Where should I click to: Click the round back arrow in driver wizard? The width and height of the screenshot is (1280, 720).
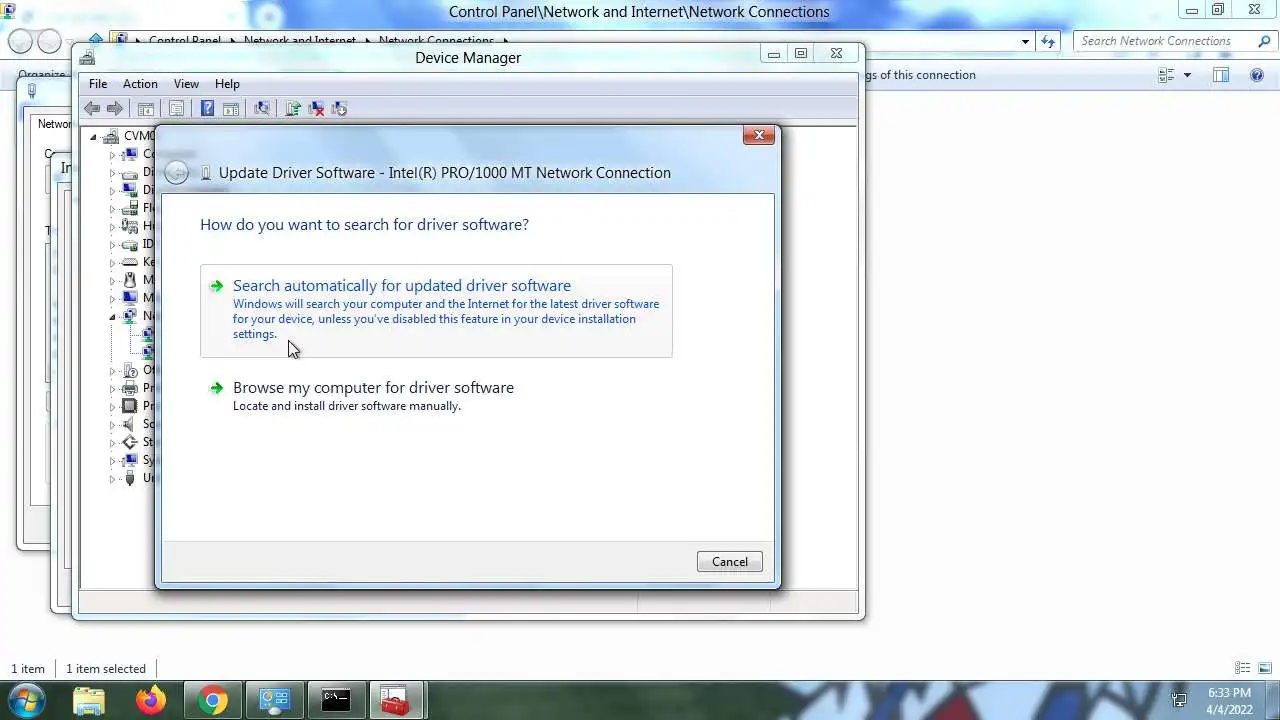coord(176,172)
